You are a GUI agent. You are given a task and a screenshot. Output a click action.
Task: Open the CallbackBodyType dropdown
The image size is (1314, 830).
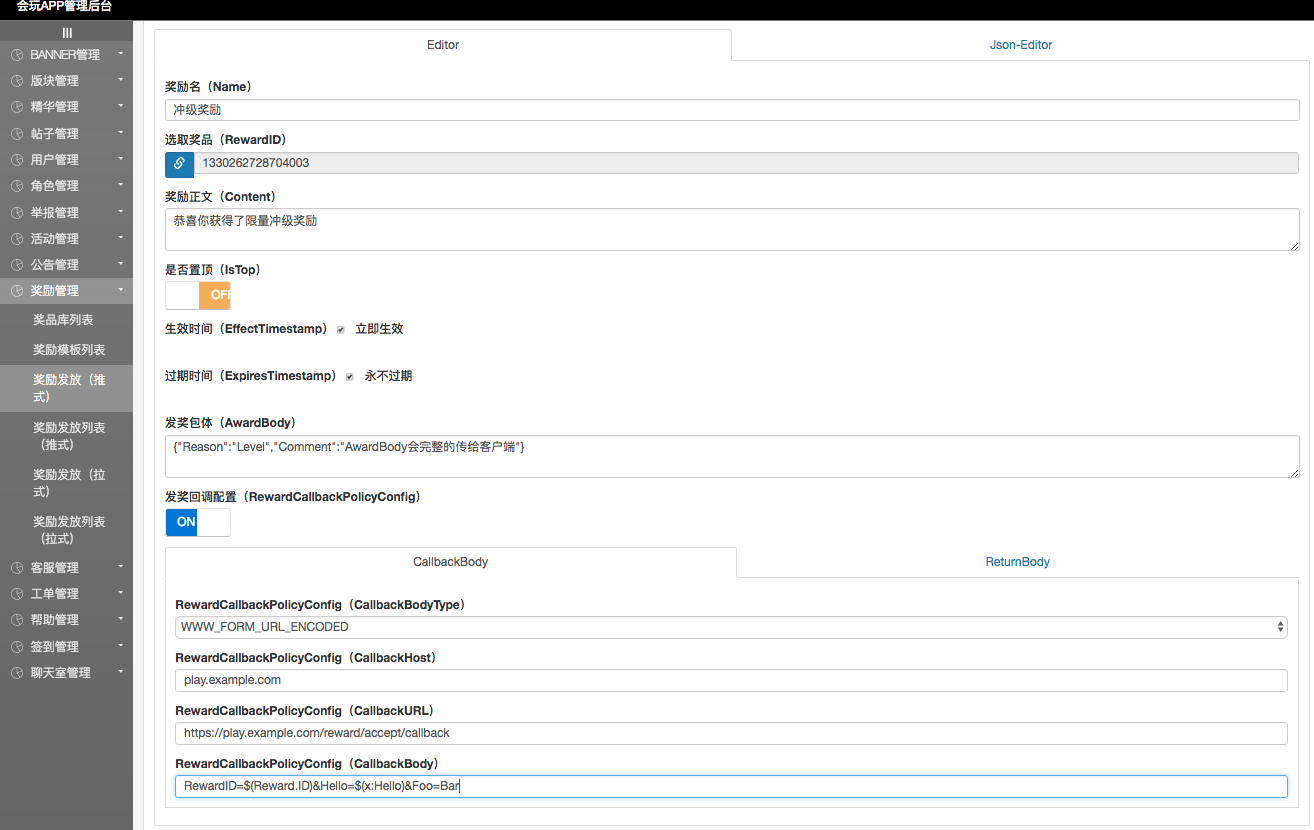[730, 627]
